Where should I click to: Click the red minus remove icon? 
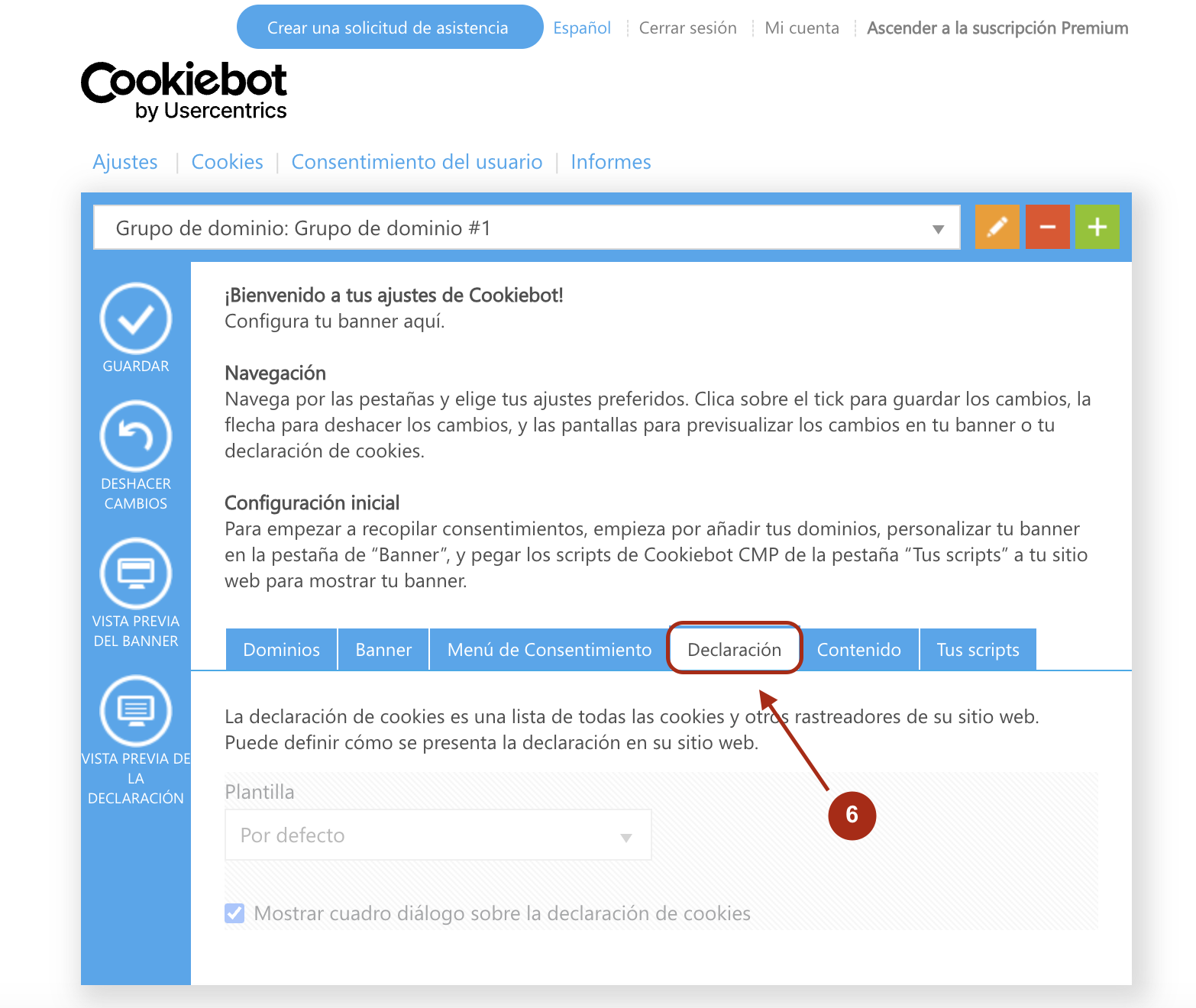pos(1048,227)
